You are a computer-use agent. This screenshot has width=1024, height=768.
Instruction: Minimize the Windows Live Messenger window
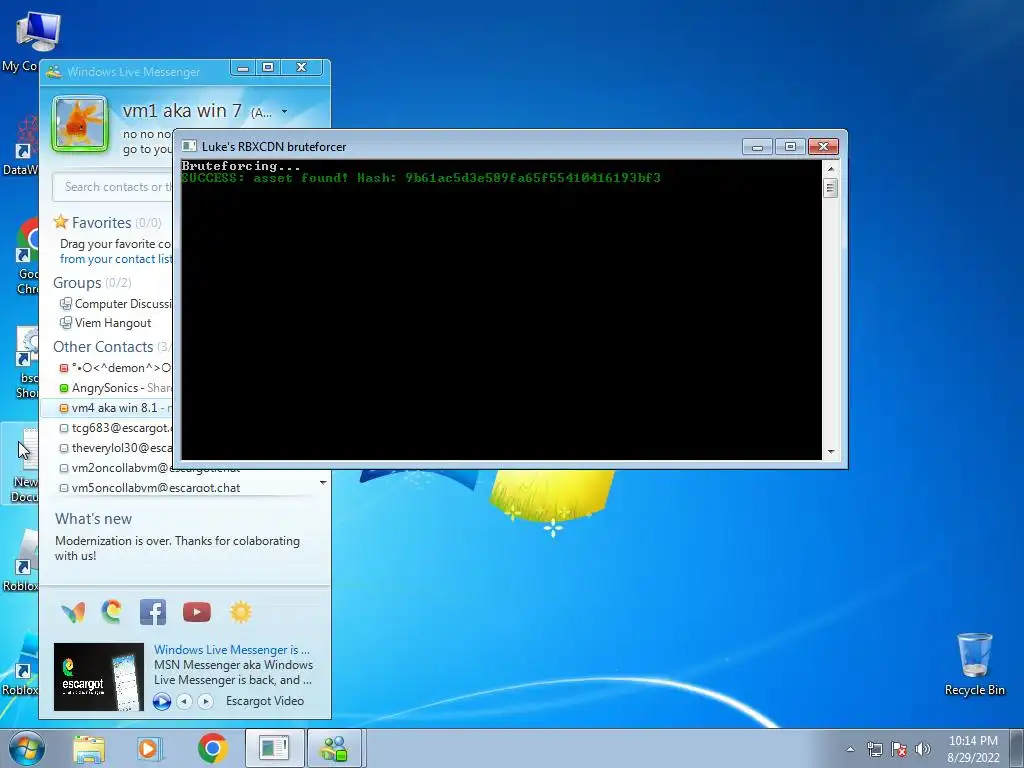pos(243,68)
